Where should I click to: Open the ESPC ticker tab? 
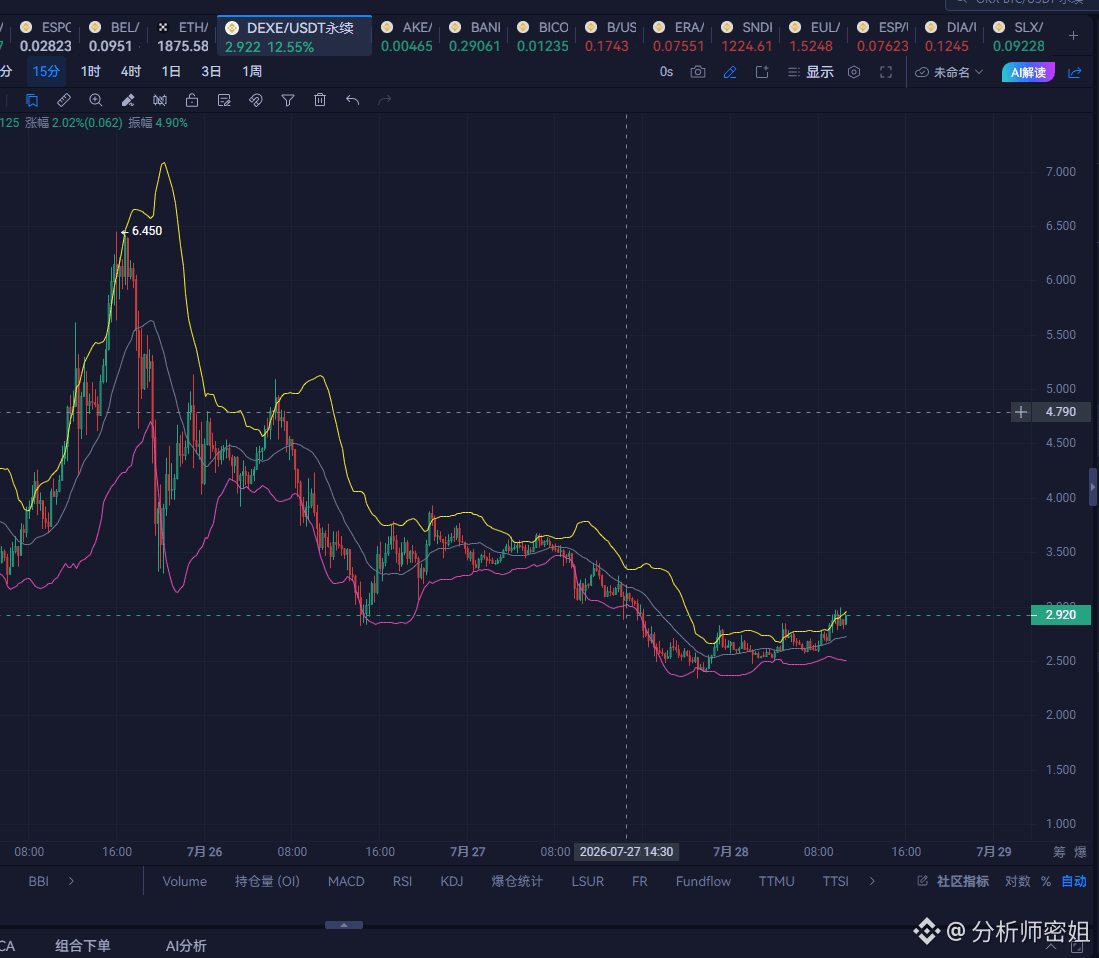click(x=46, y=36)
